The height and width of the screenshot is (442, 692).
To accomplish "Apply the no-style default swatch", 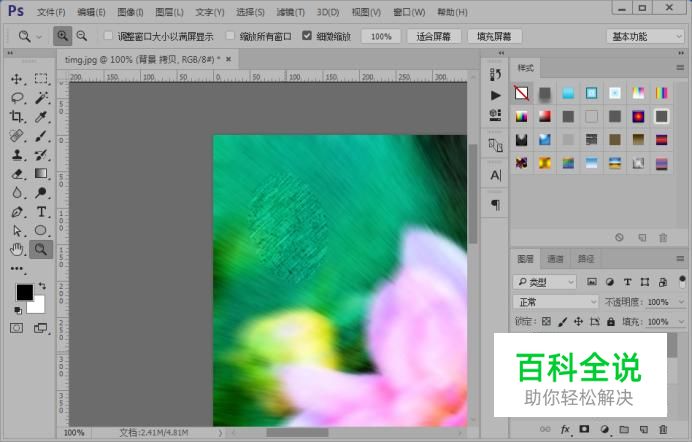I will [x=521, y=93].
